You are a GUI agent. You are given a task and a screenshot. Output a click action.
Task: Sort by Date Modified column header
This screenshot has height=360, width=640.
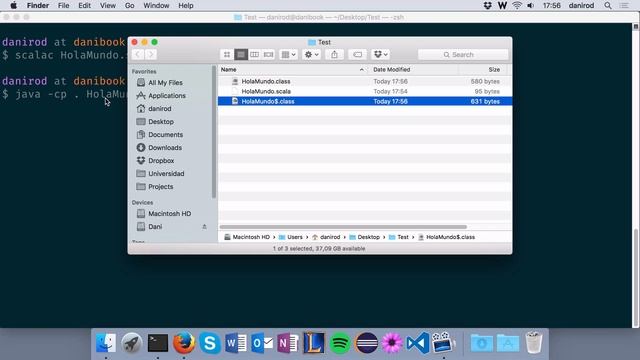tap(413, 70)
